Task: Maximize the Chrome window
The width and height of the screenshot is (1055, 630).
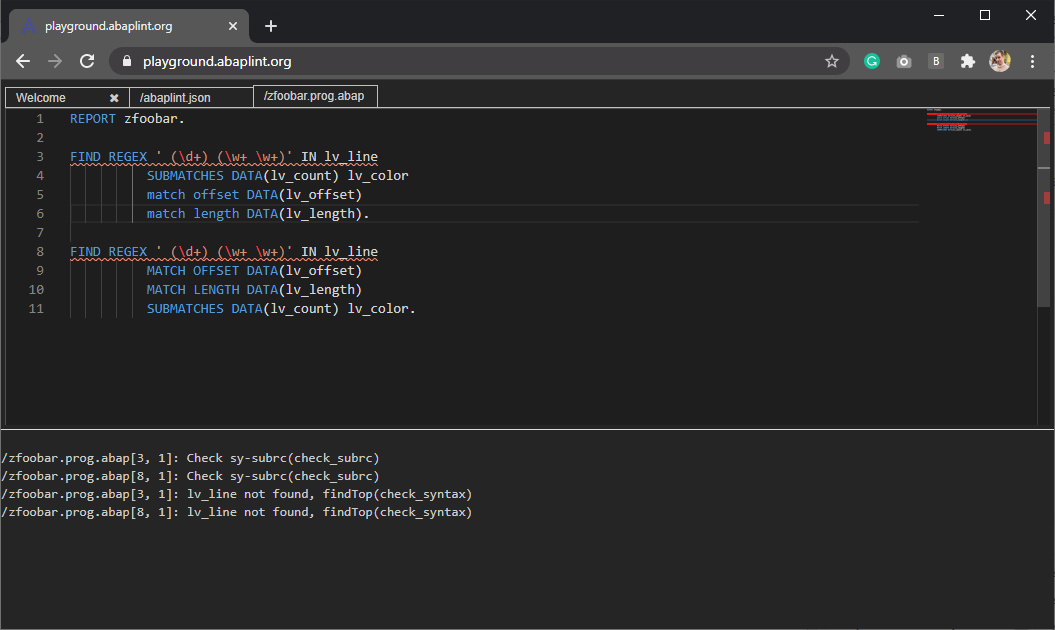Action: click(984, 15)
